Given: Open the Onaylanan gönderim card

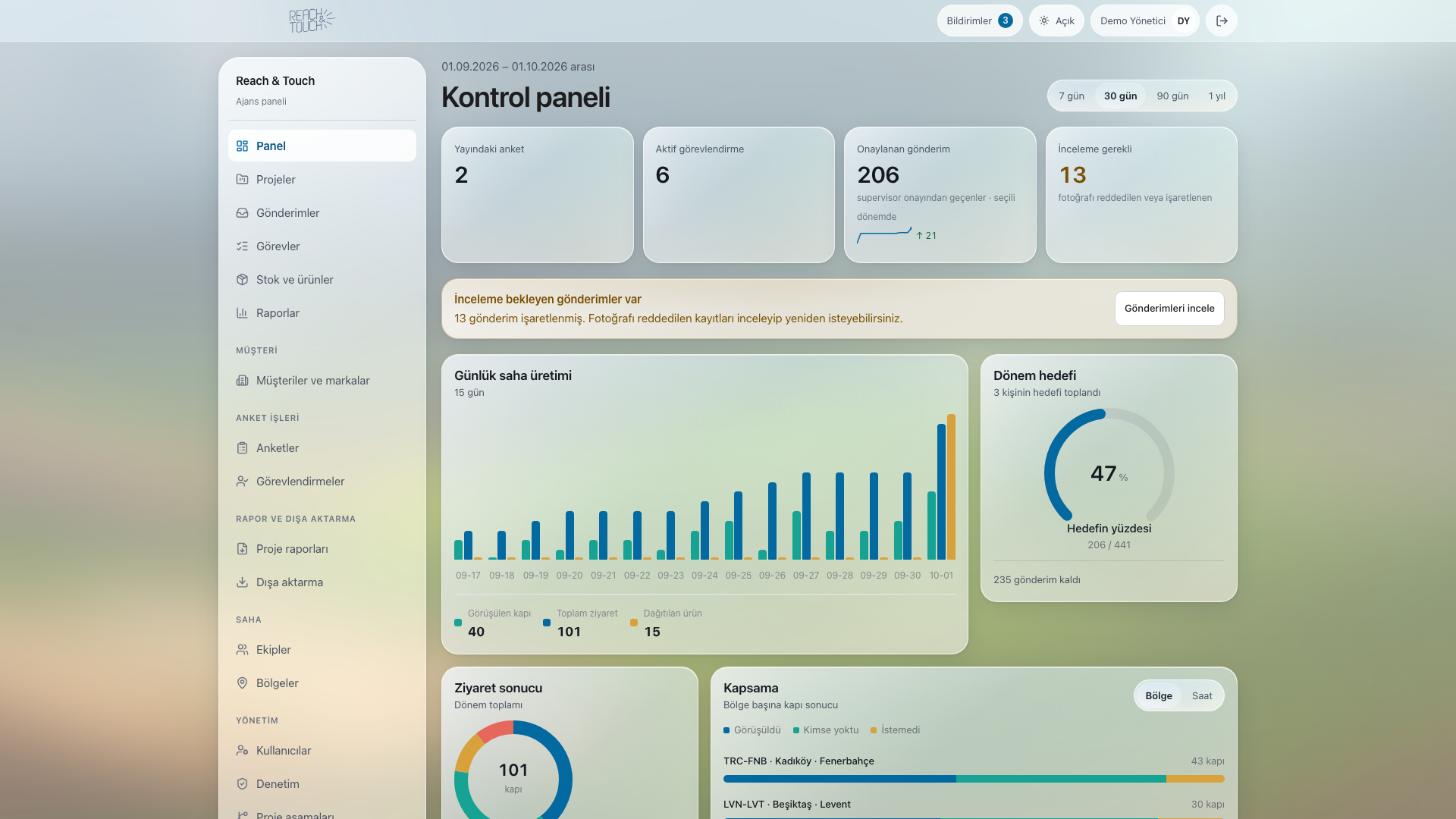Looking at the screenshot, I should point(940,195).
